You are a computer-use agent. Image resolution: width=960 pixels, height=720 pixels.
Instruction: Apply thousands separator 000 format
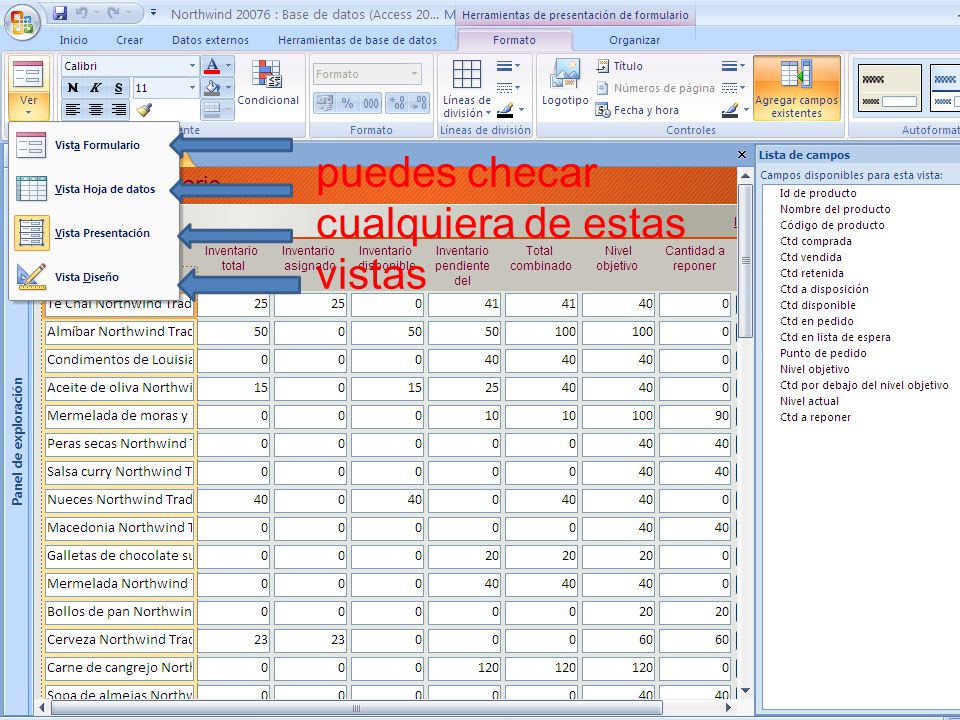click(x=370, y=103)
